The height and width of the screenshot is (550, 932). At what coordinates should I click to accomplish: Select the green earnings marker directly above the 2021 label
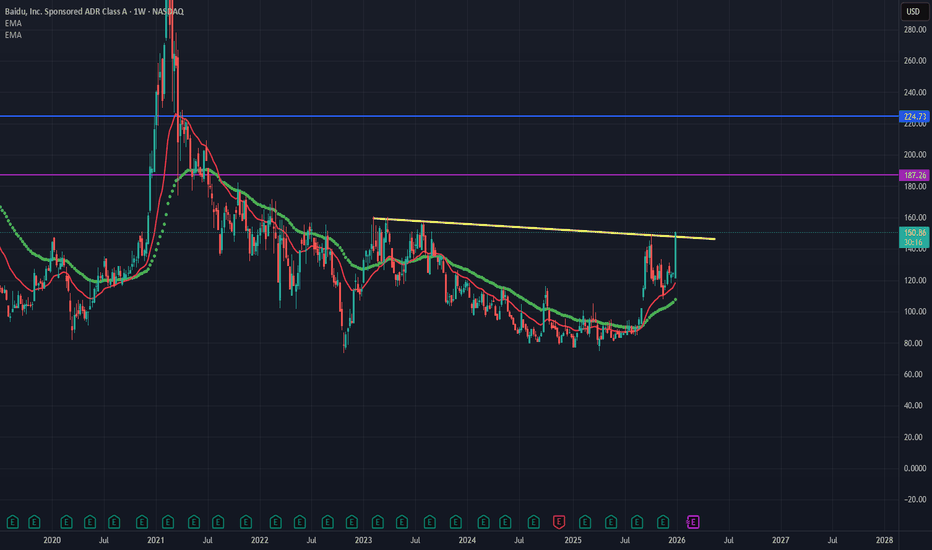point(168,522)
